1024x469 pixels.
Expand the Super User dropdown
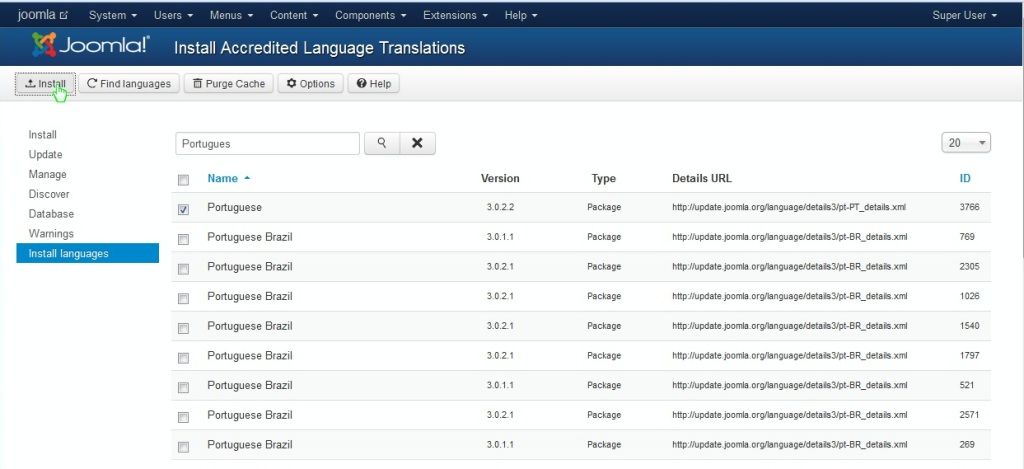(965, 15)
